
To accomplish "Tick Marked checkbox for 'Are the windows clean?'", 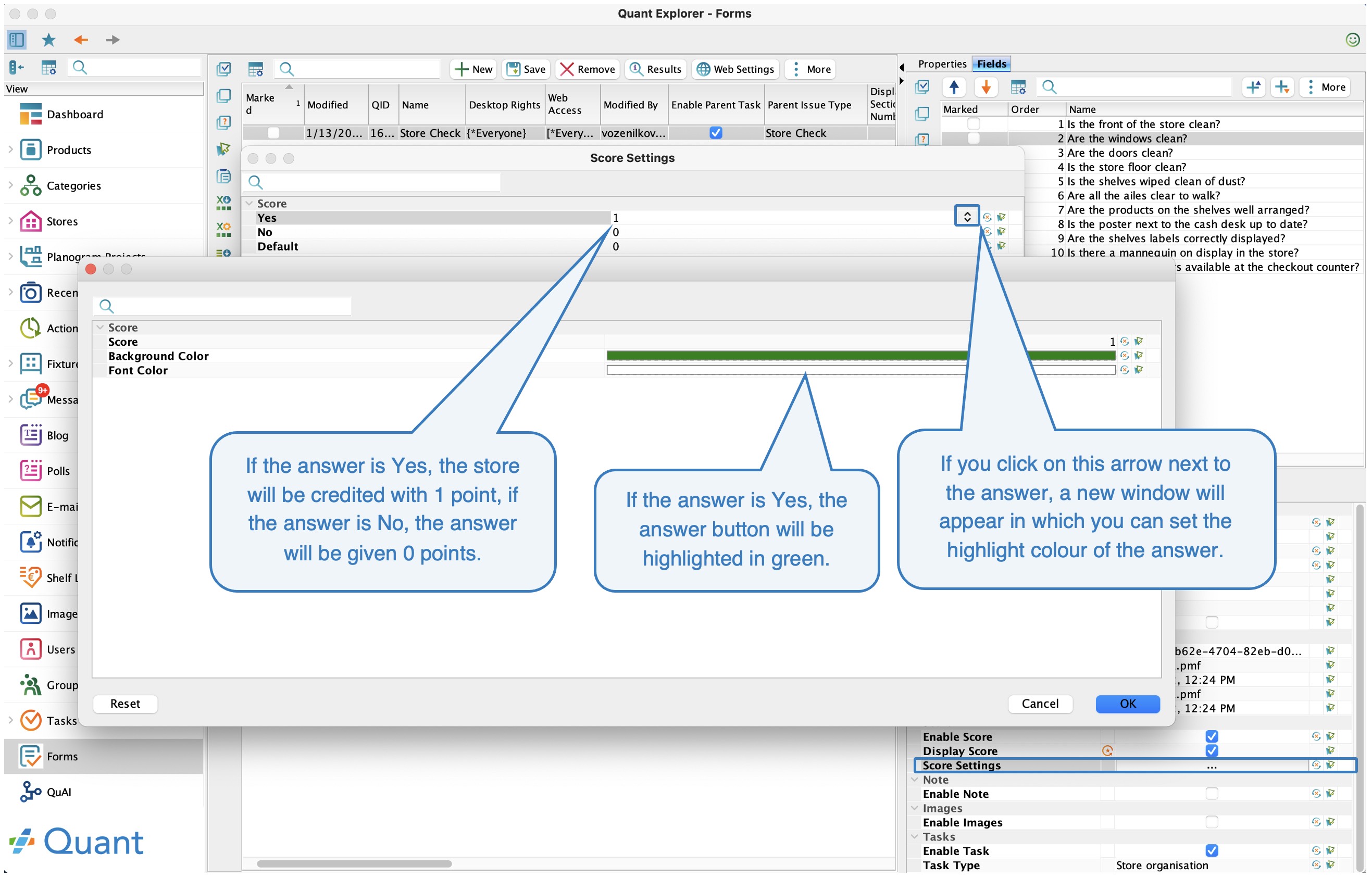I will (974, 138).
